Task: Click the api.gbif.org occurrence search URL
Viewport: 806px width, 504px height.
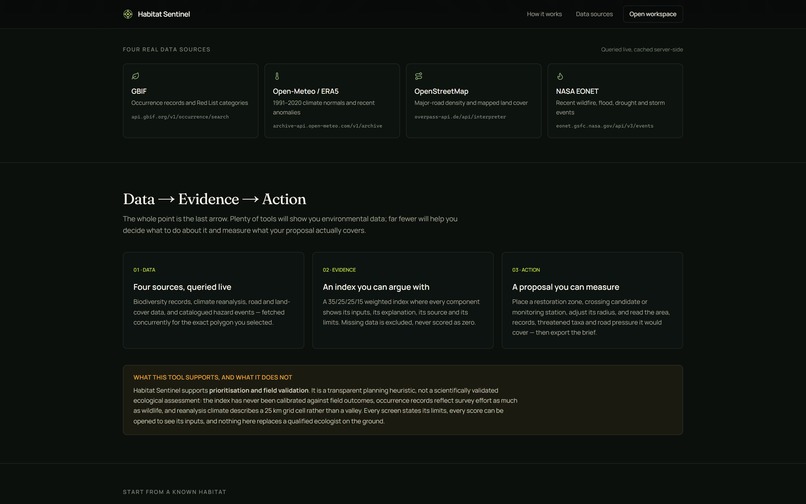Action: click(180, 117)
